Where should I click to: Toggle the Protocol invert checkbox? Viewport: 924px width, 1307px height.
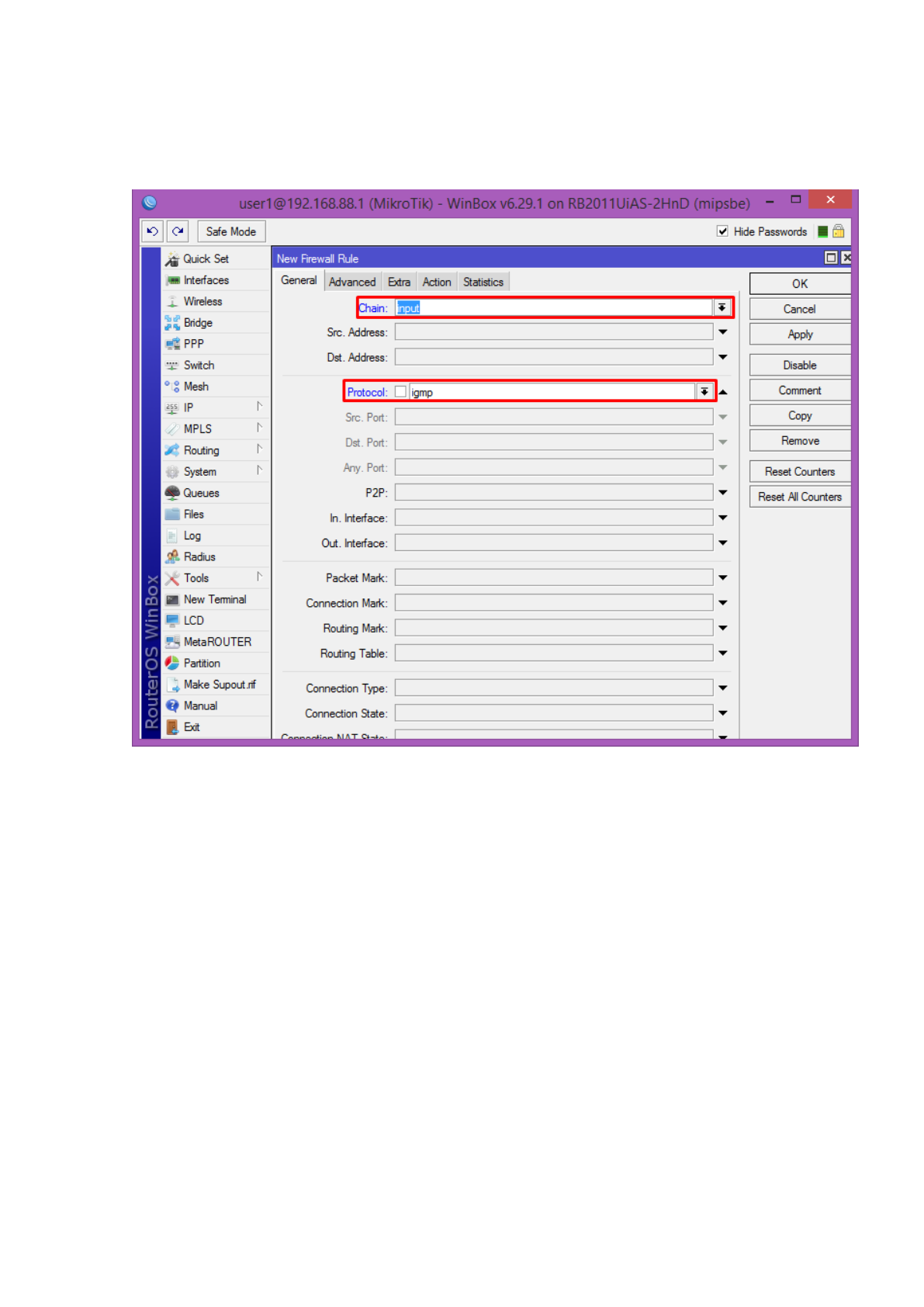click(x=400, y=392)
